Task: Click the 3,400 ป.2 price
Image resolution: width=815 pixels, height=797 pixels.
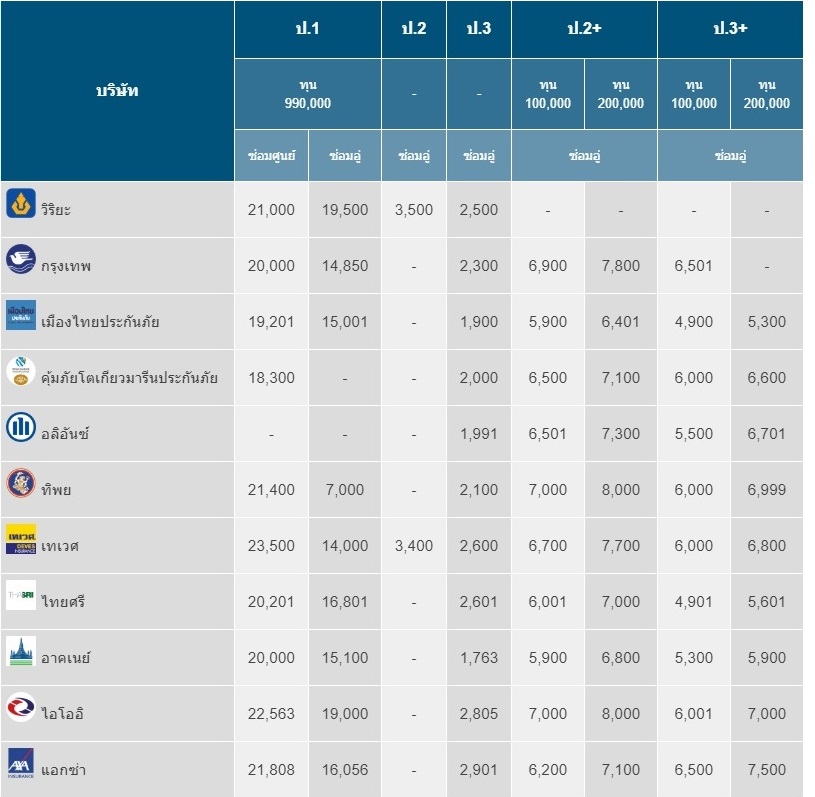Action: click(414, 546)
